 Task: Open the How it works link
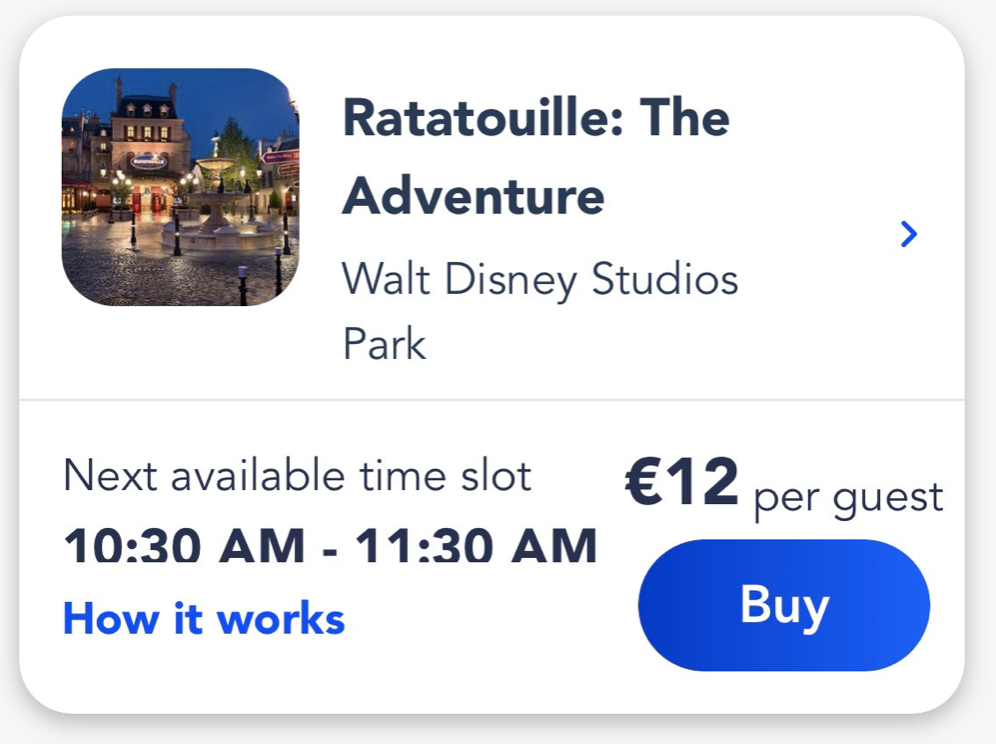click(204, 619)
